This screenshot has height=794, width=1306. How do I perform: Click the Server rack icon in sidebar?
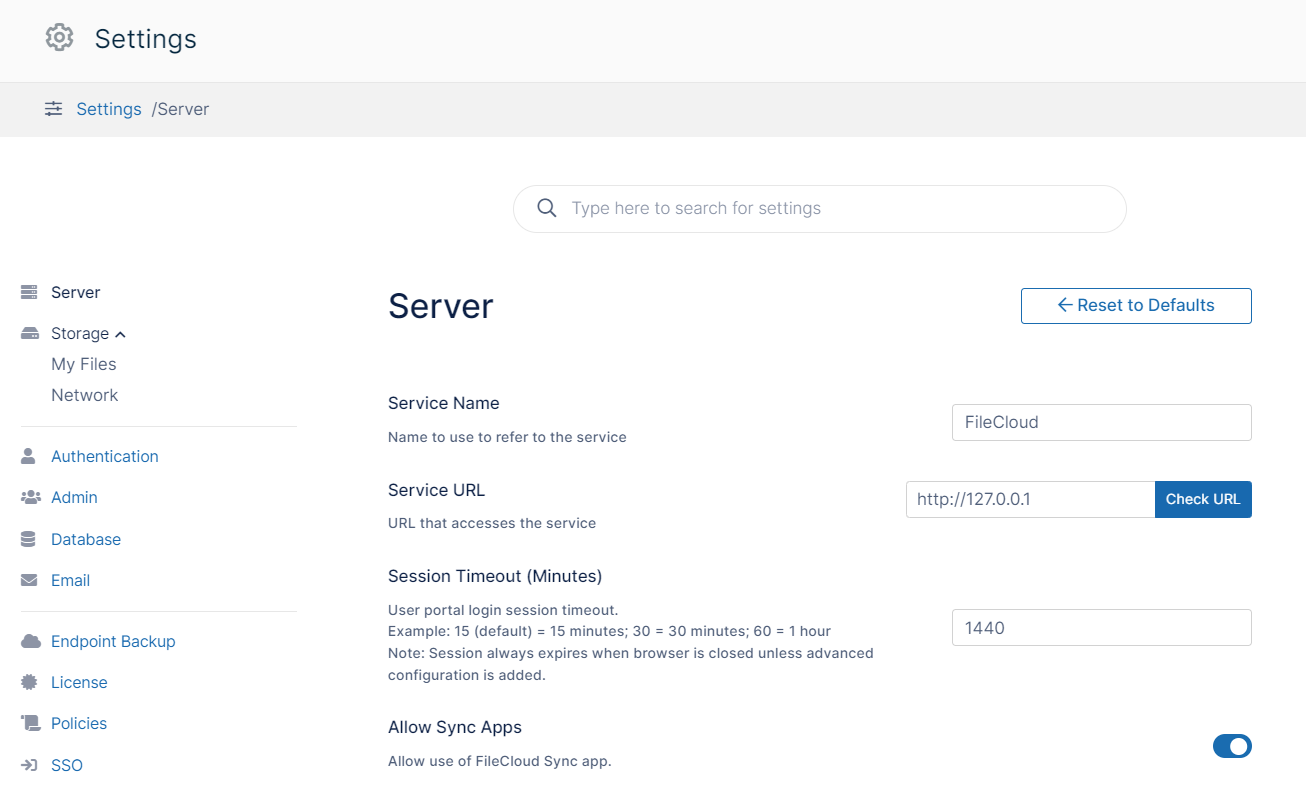coord(30,292)
